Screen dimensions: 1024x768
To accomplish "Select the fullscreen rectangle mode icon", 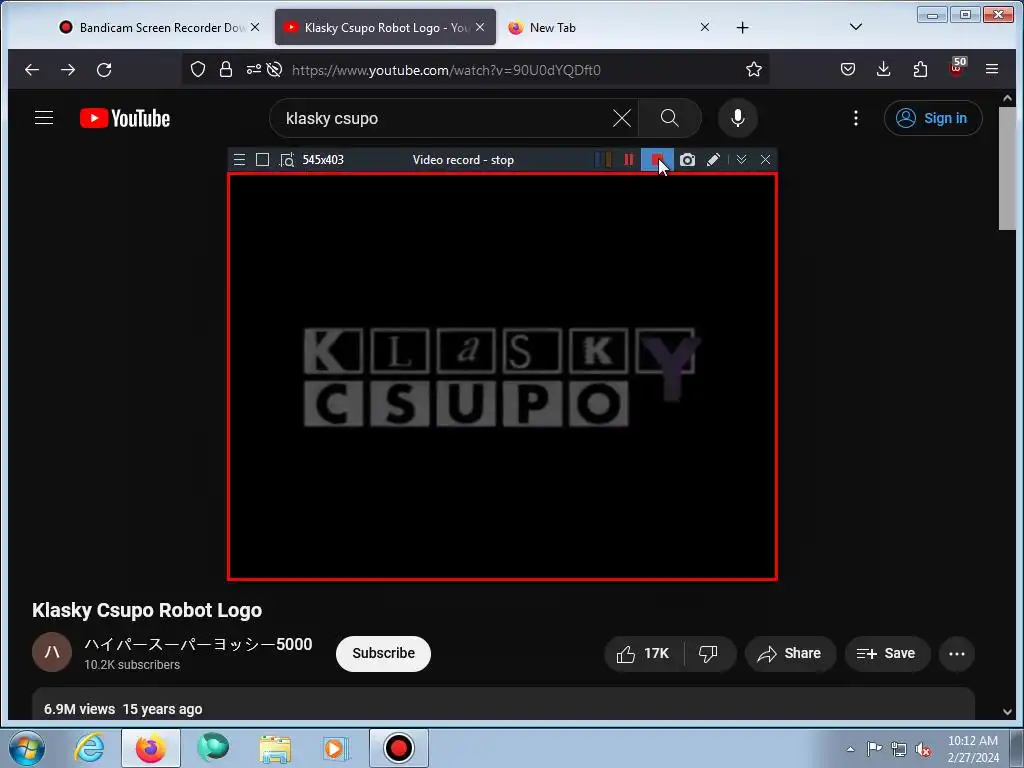I will point(263,160).
